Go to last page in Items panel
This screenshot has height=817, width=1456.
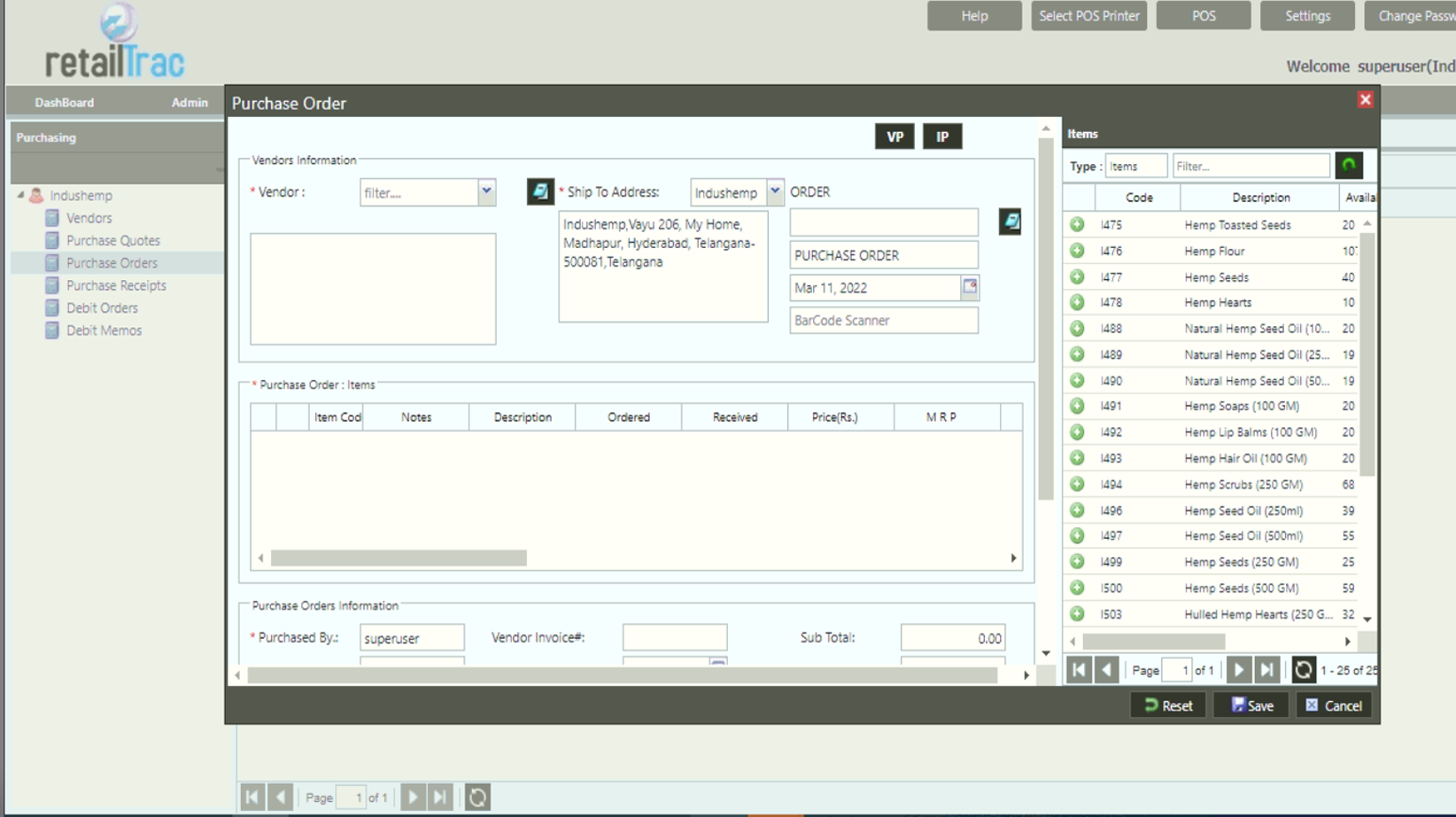click(x=1267, y=671)
